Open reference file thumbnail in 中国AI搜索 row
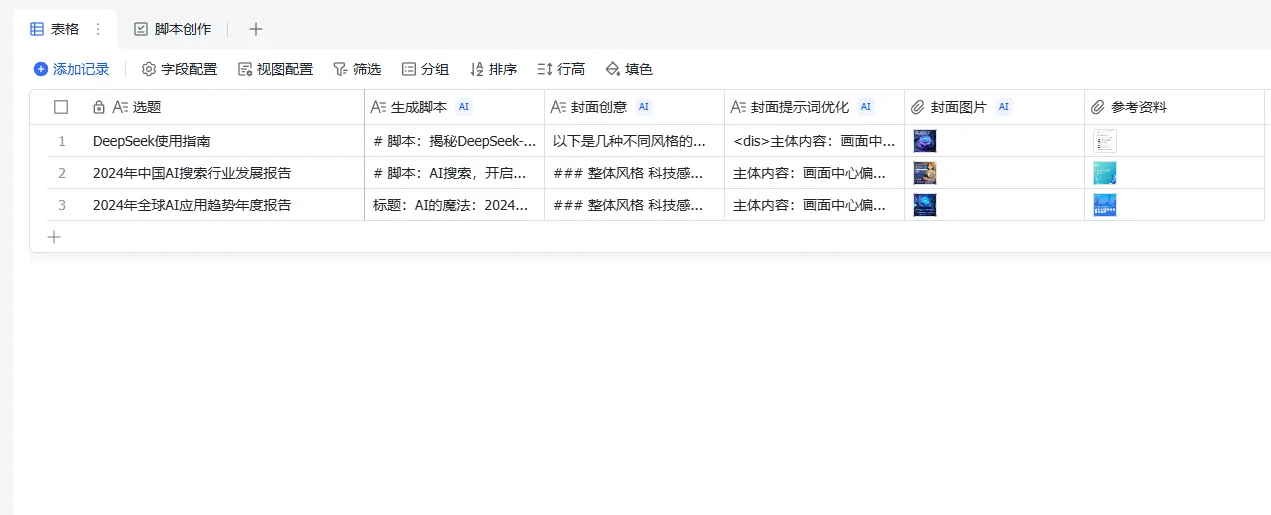The image size is (1271, 515). point(1105,173)
